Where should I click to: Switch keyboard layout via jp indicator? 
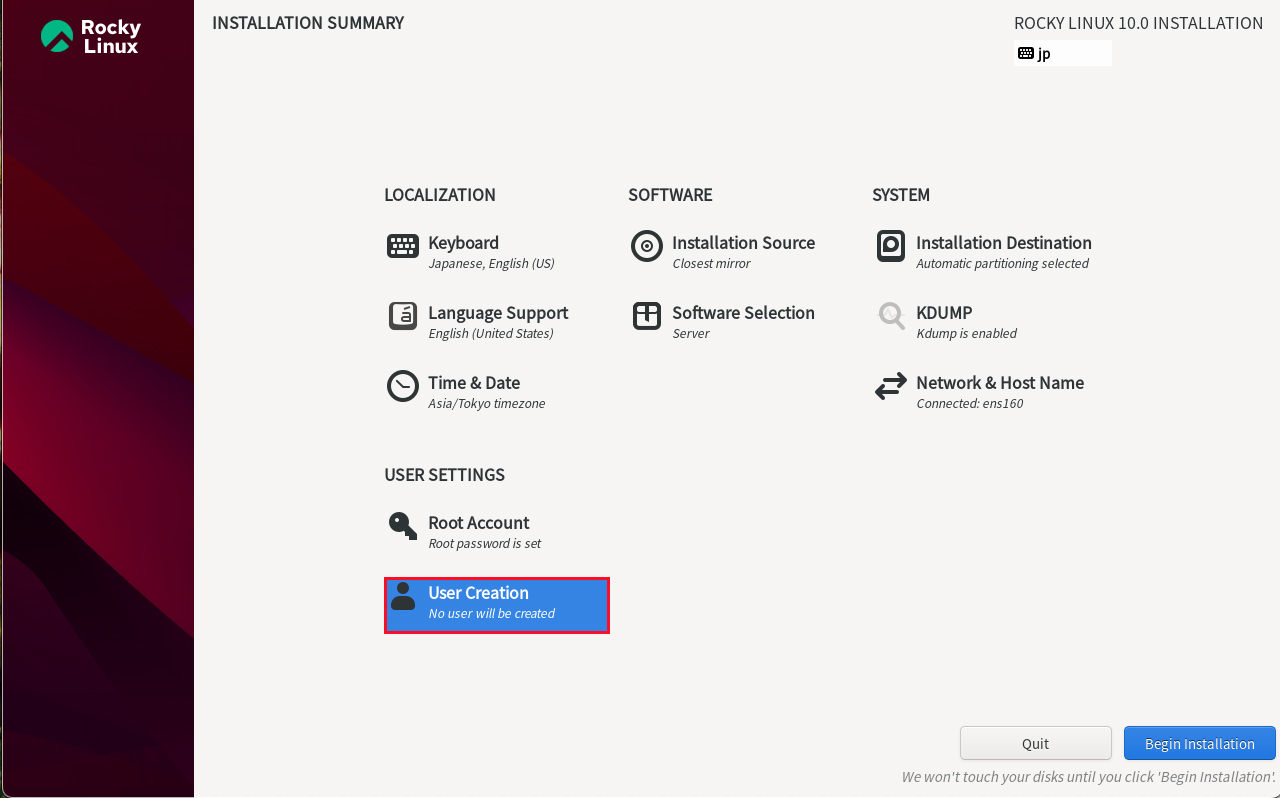tap(1063, 53)
